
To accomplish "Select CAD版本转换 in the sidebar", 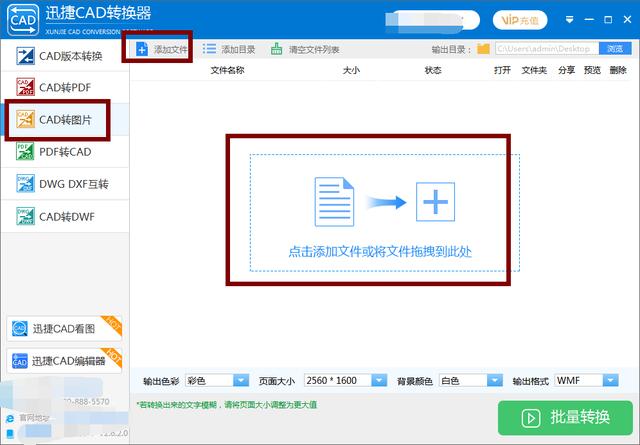I will coord(65,56).
